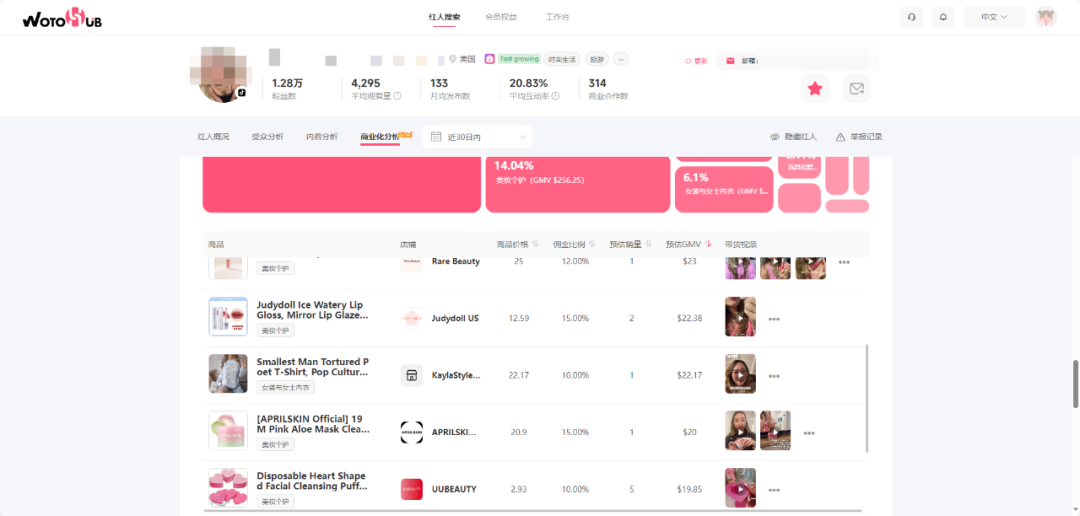Go to the 会员权益 tab

pos(501,17)
